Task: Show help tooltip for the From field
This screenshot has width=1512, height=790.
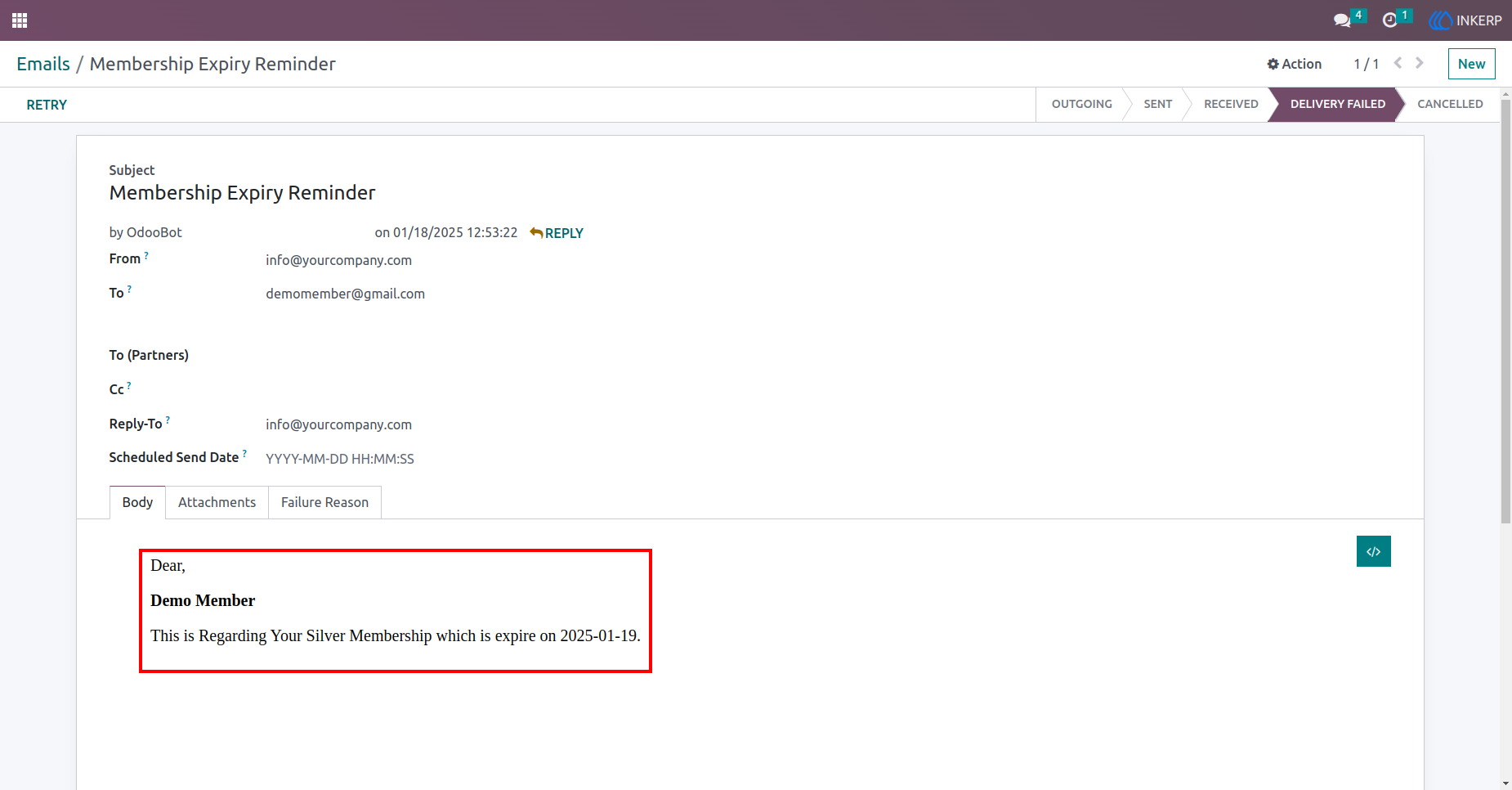Action: pos(146,255)
